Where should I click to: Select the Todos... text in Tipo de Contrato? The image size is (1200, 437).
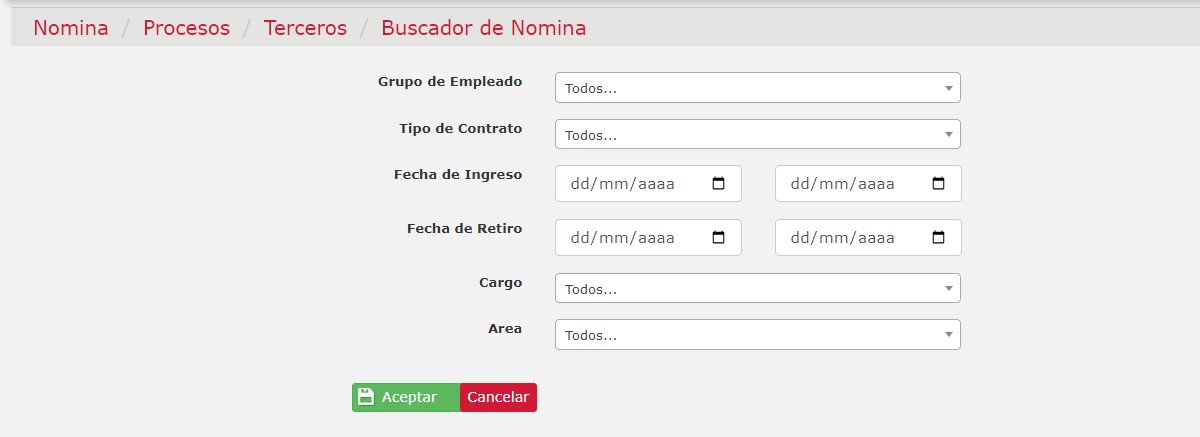(x=590, y=135)
